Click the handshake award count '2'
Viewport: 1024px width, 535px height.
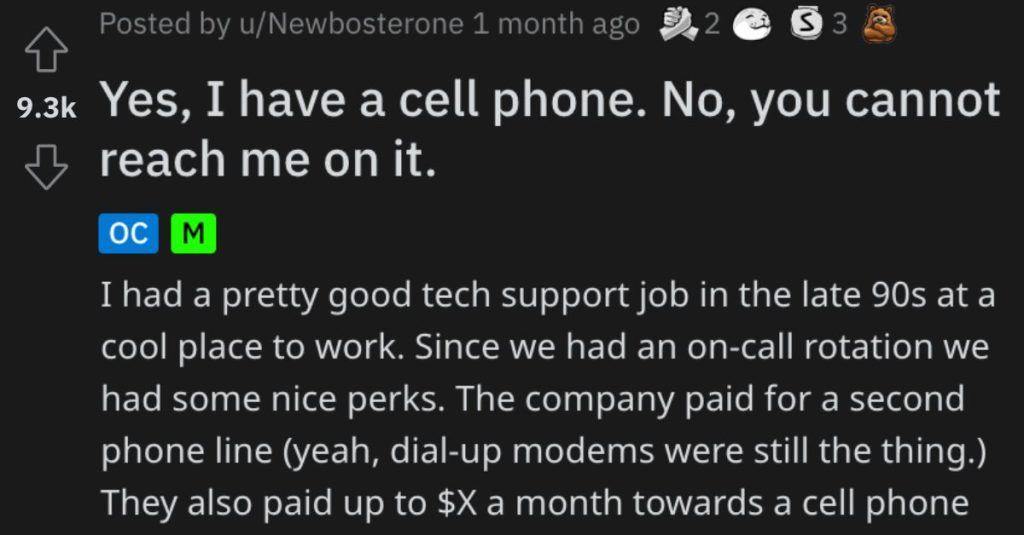coord(711,24)
